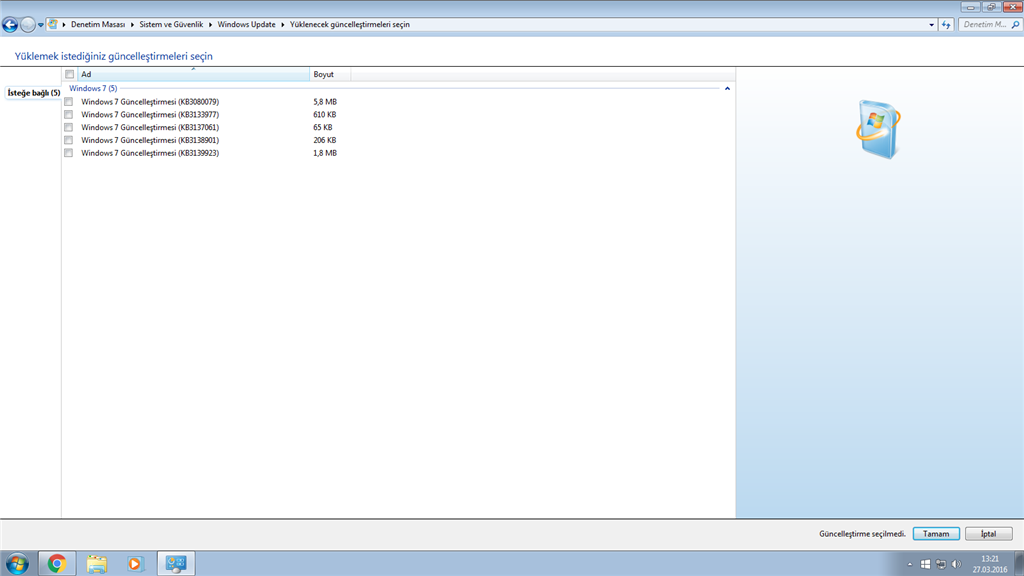Navigate to Windows Update breadcrumb
The image size is (1024, 576).
(x=246, y=24)
